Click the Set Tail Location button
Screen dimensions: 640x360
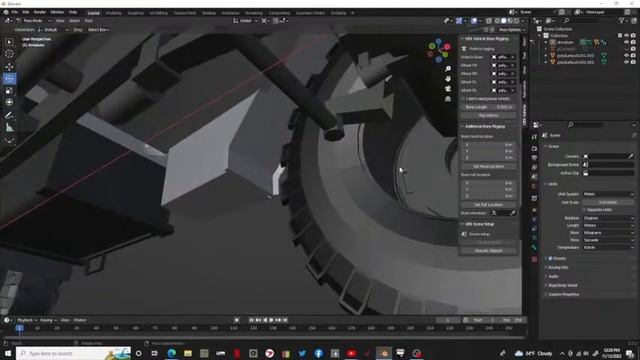[x=489, y=204]
